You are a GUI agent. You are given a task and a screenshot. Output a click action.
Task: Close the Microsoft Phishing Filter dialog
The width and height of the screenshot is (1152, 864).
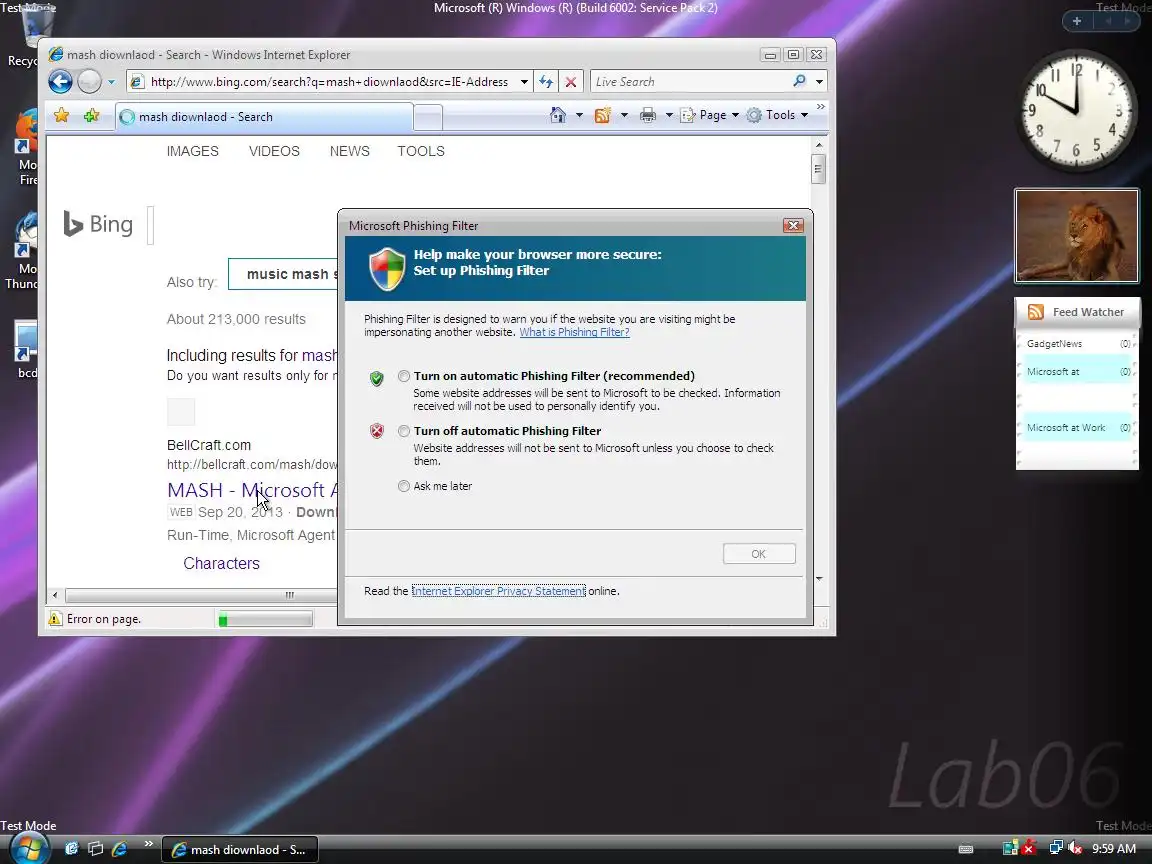click(x=793, y=226)
